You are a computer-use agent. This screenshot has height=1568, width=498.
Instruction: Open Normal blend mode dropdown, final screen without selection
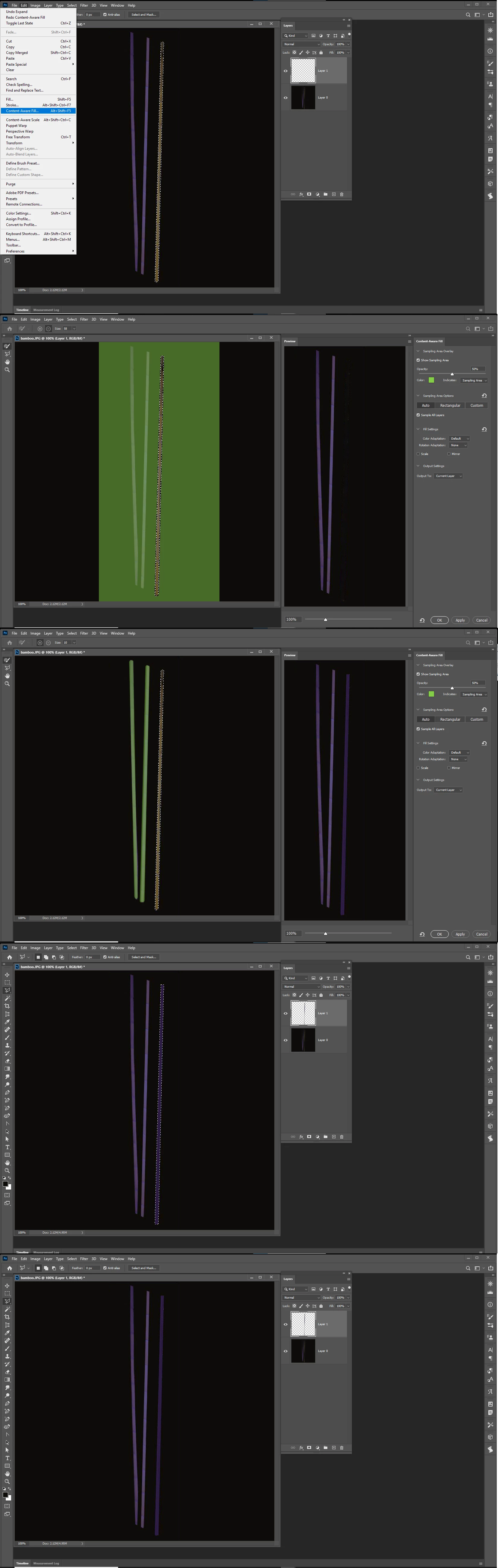[301, 1297]
